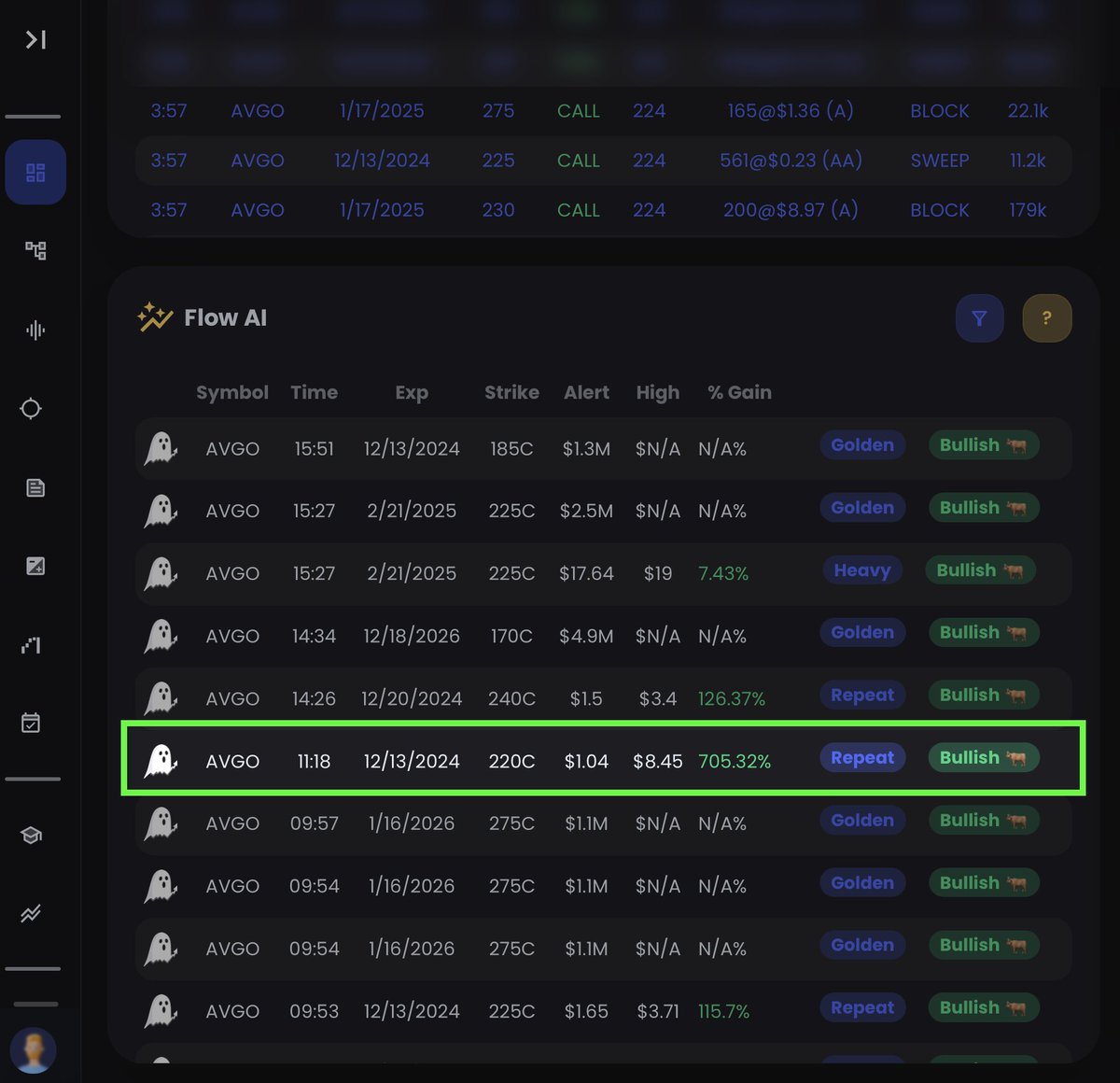Click the $2.5M alert value
The height and width of the screenshot is (1083, 1120).
click(586, 512)
